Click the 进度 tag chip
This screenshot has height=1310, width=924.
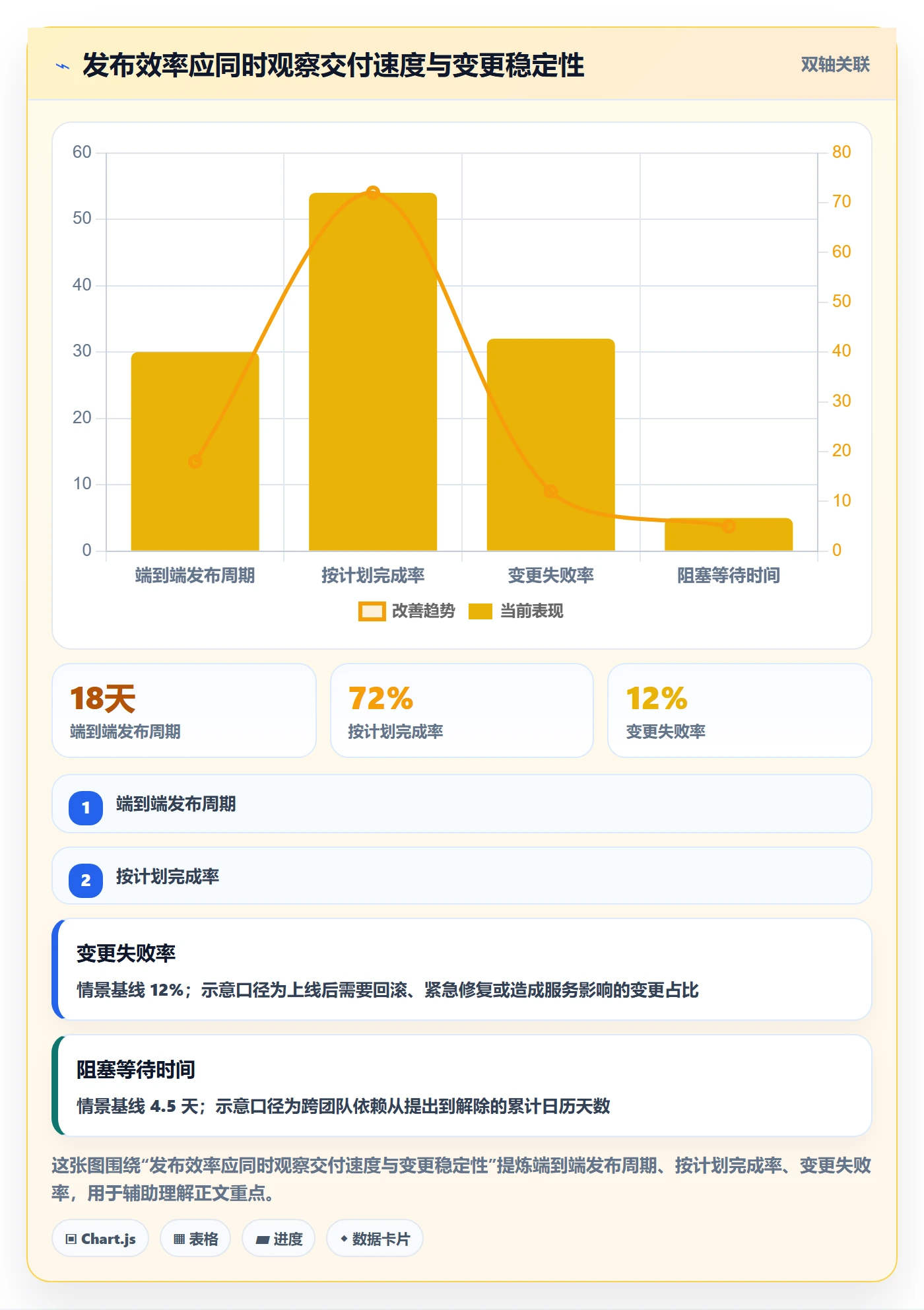point(279,1238)
